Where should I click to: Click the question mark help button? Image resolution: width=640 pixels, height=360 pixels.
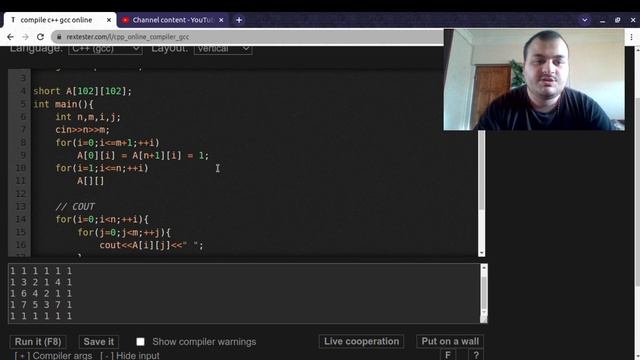pos(476,355)
